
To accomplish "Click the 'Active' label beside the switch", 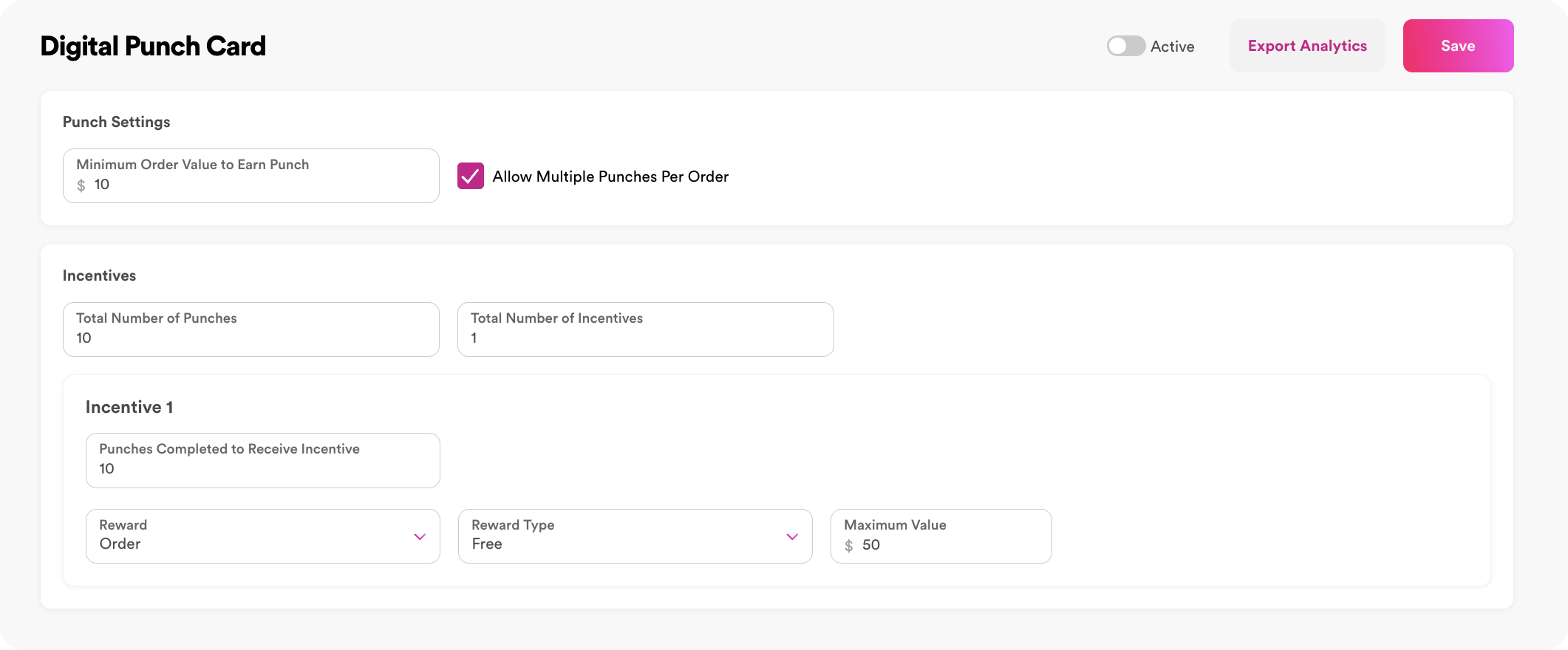I will pos(1172,47).
